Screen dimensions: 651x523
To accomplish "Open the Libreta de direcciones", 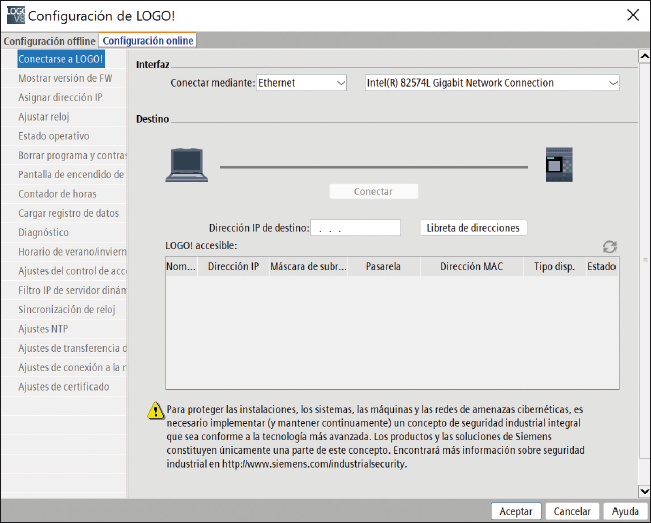I will click(473, 228).
